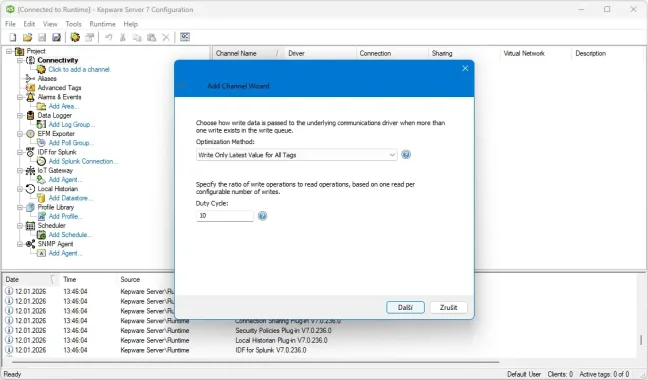Screen dimensions: 648x380
Task: Click the Advanced Tags node icon
Action: tap(30, 88)
